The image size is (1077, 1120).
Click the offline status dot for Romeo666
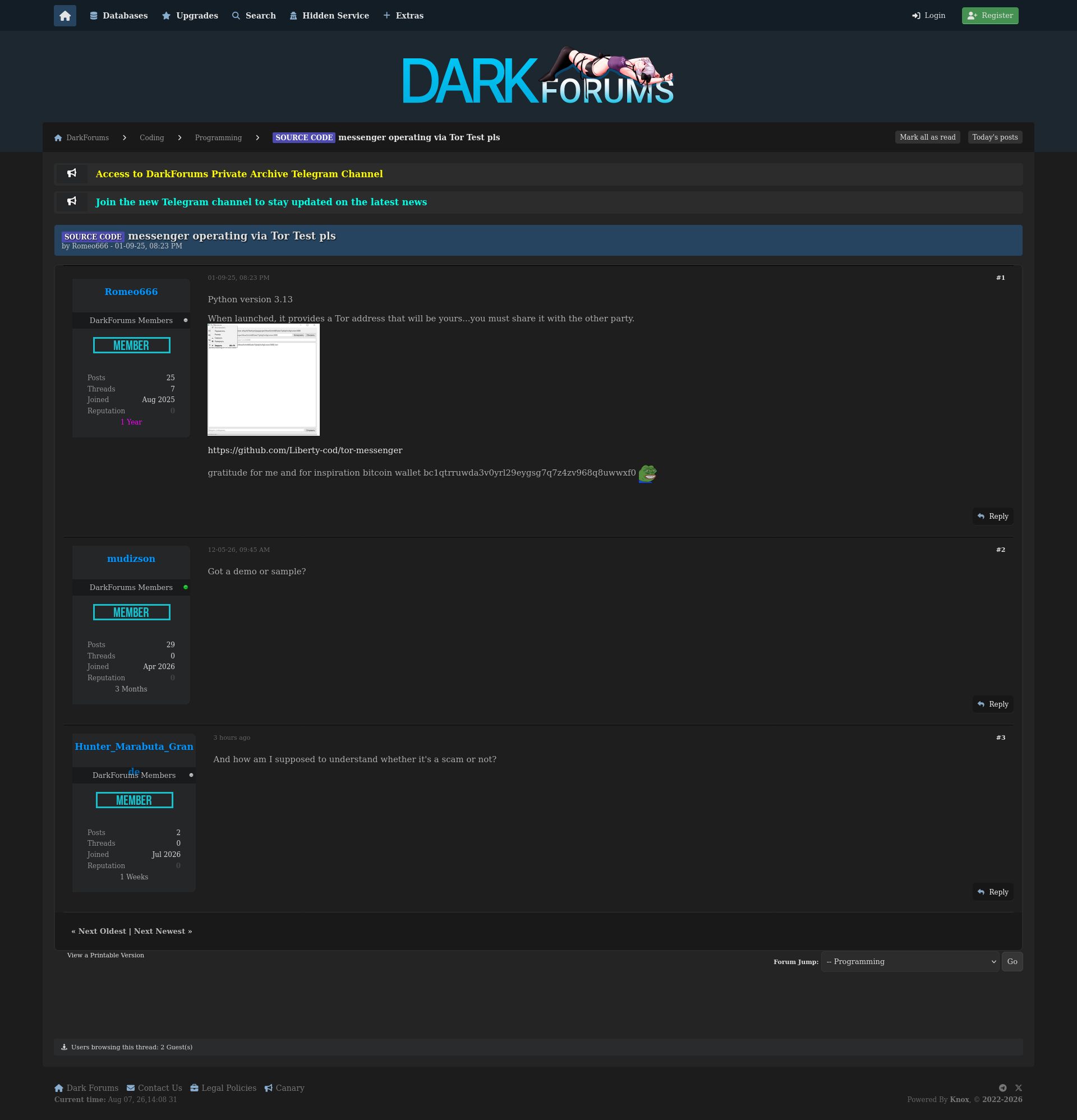click(x=185, y=321)
